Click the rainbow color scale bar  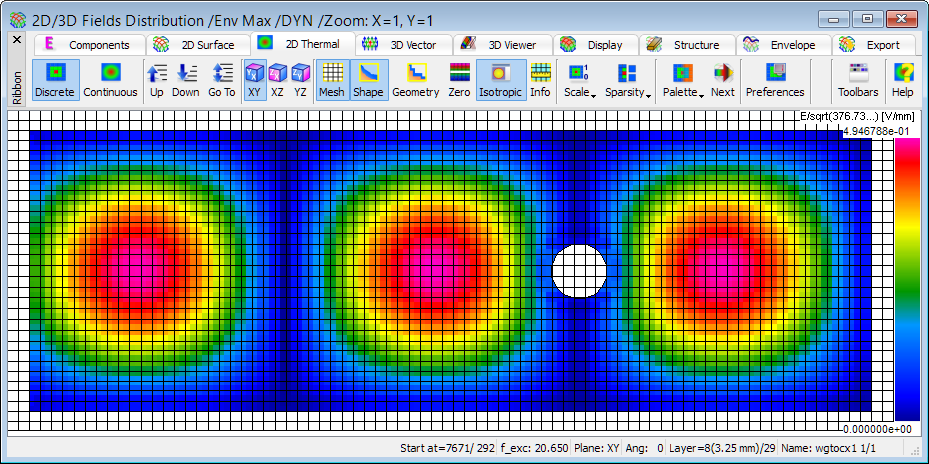[x=907, y=279]
